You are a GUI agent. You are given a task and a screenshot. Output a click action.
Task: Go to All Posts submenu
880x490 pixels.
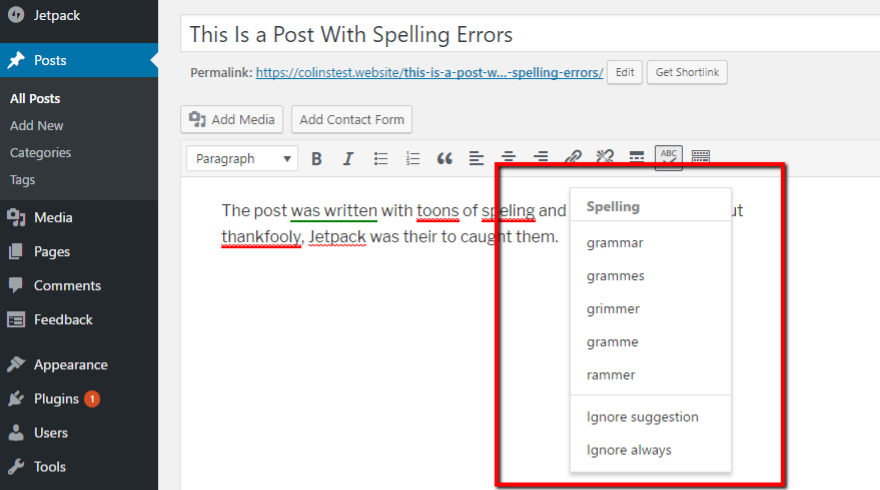point(35,99)
